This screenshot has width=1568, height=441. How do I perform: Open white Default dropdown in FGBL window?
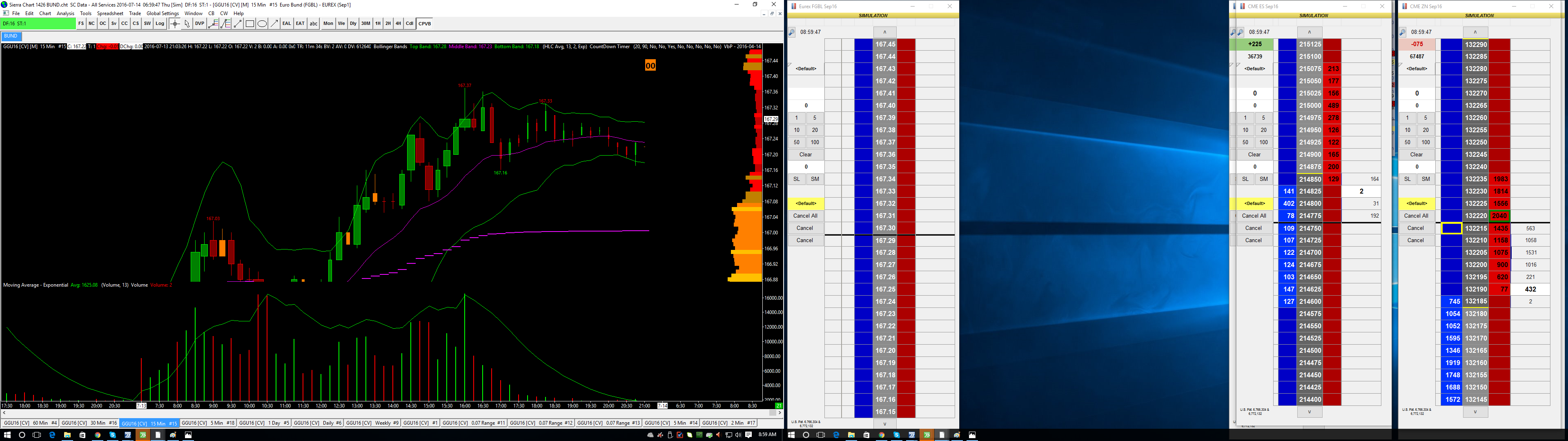tap(805, 69)
